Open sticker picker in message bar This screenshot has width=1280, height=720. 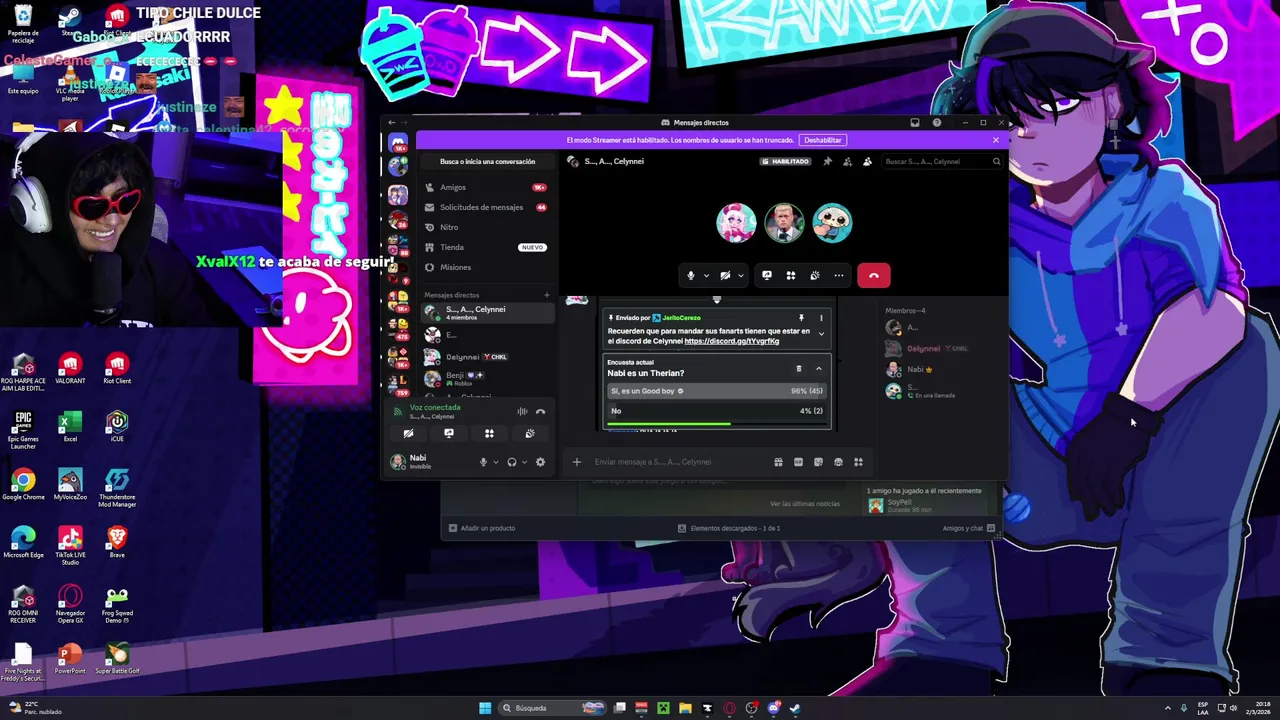(818, 462)
